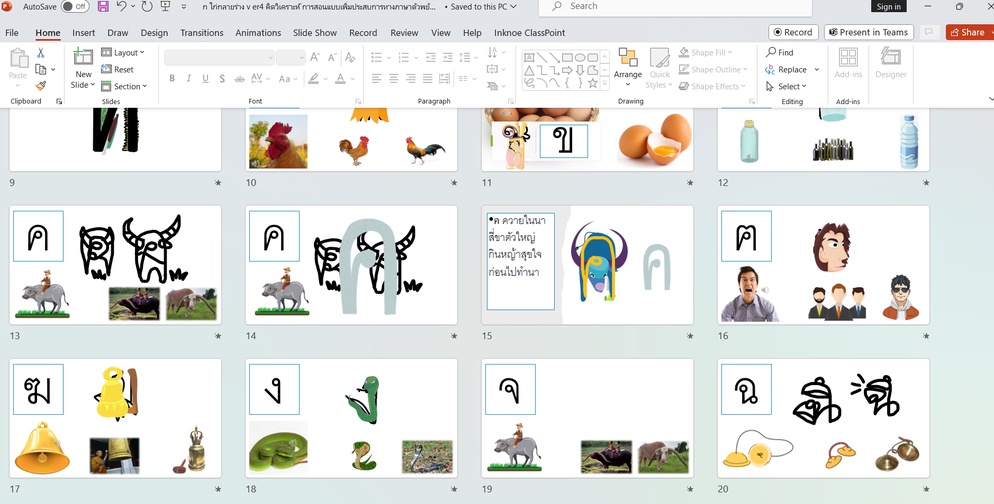Click the Find button
Image resolution: width=994 pixels, height=504 pixels.
pos(780,53)
